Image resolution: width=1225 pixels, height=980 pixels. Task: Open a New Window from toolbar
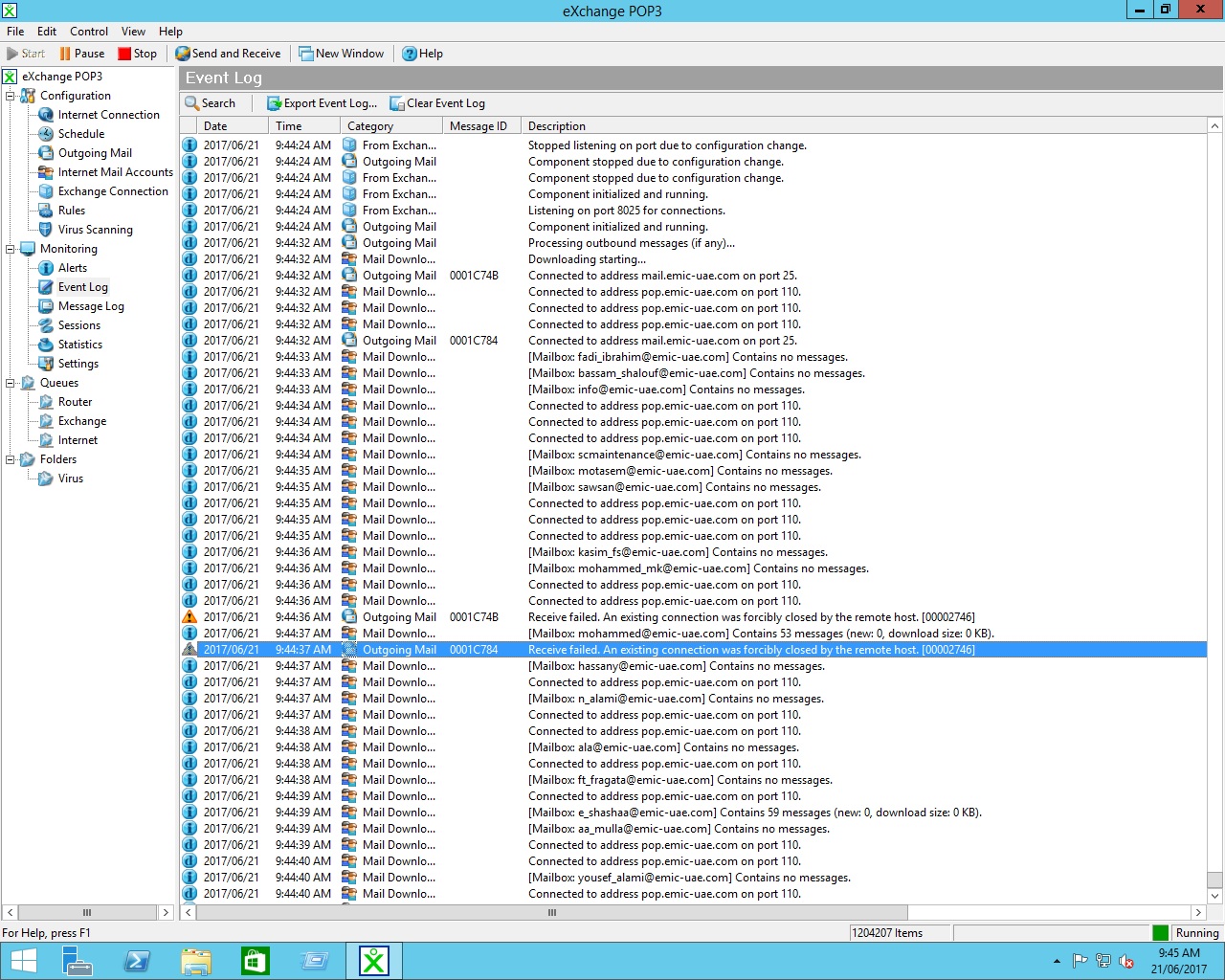pyautogui.click(x=306, y=54)
